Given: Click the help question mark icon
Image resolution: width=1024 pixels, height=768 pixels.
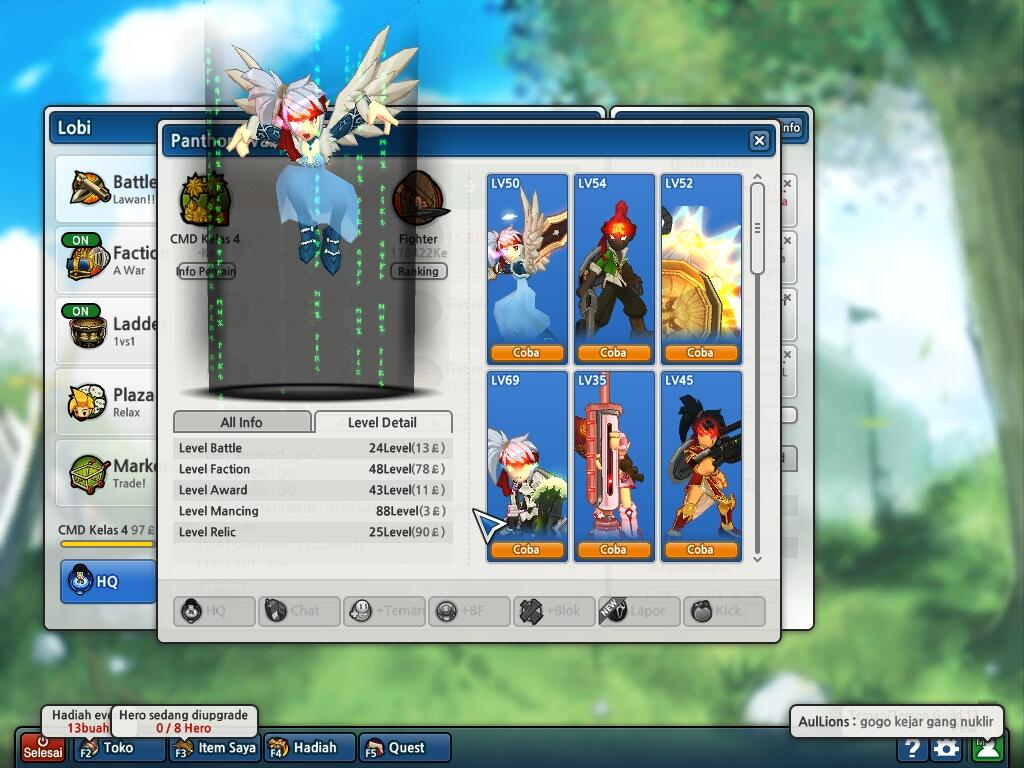Looking at the screenshot, I should point(913,748).
